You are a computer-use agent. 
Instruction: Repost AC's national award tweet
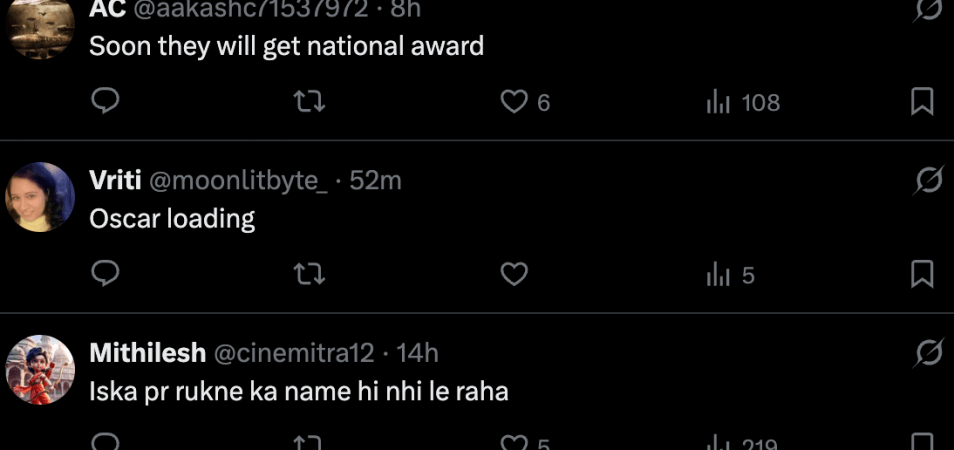point(312,102)
